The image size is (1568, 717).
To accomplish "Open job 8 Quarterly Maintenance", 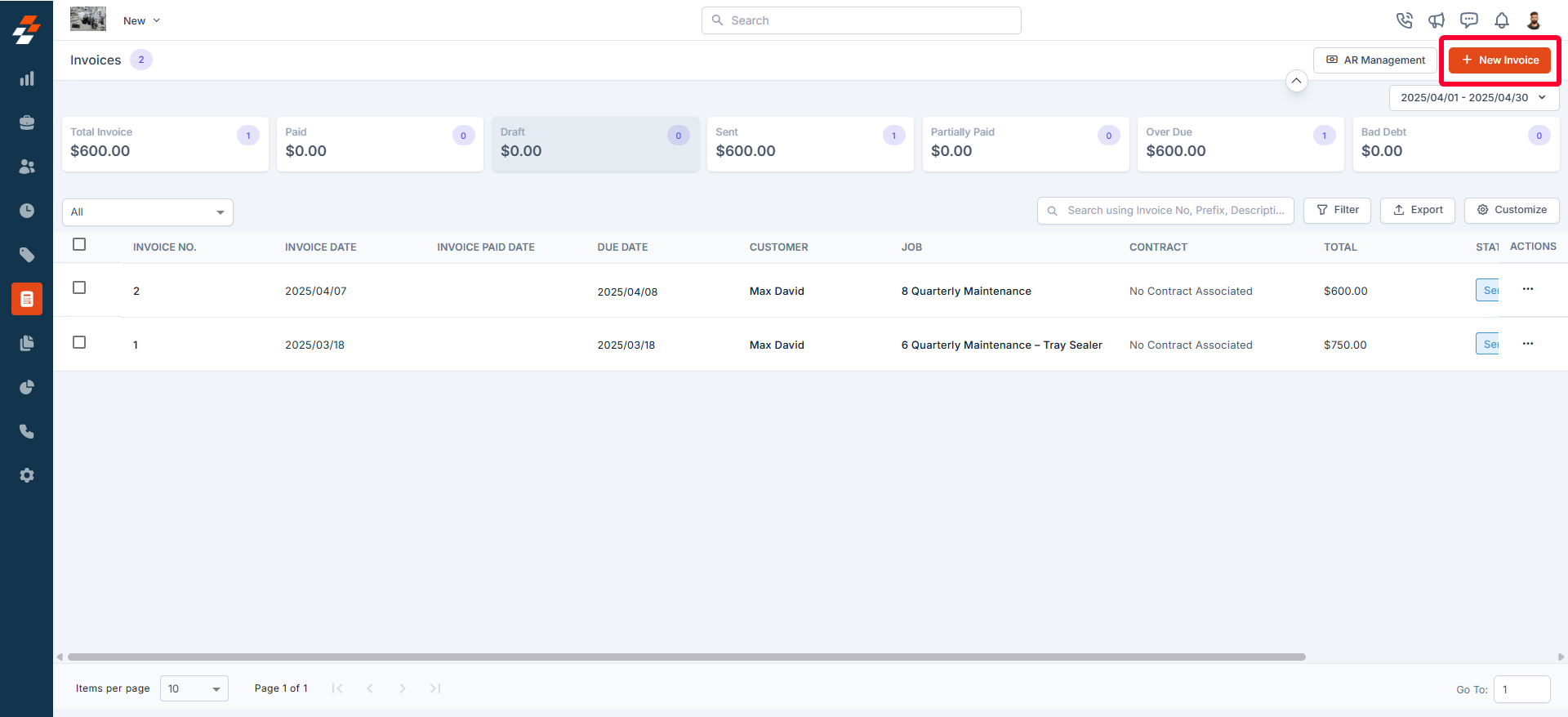I will coord(966,291).
